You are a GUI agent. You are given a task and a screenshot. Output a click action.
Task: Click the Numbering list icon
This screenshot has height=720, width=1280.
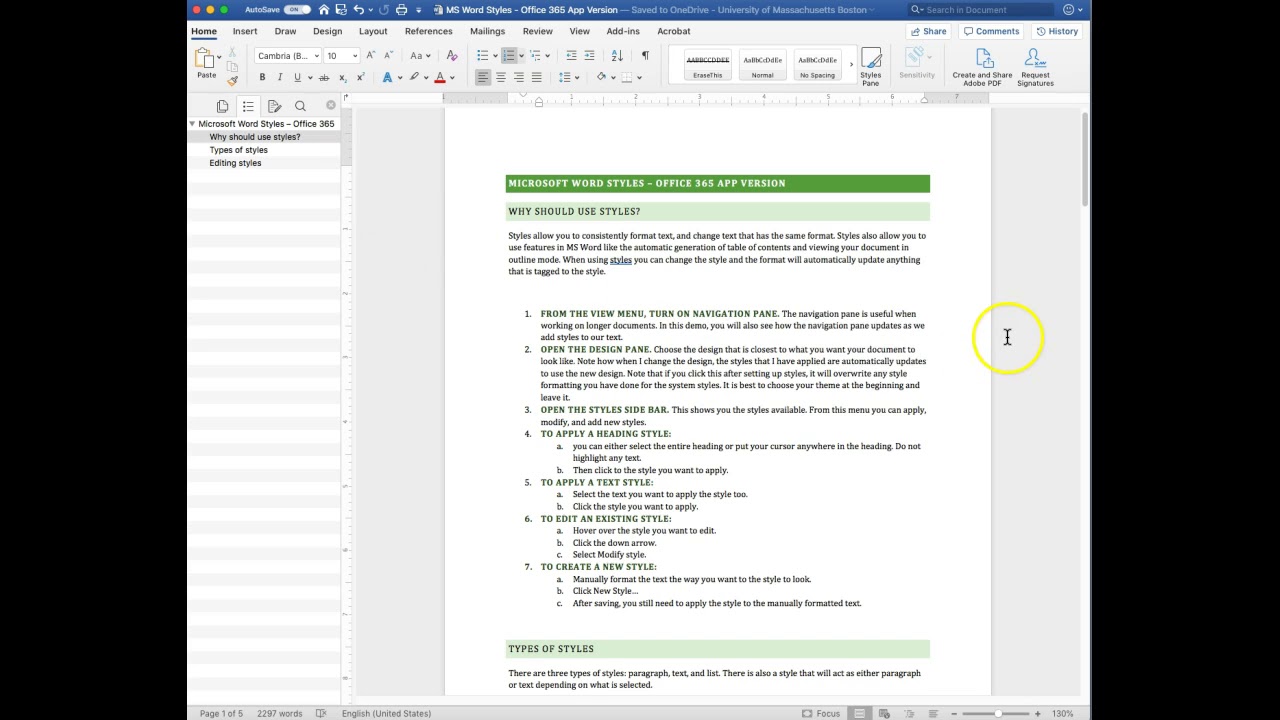click(509, 56)
